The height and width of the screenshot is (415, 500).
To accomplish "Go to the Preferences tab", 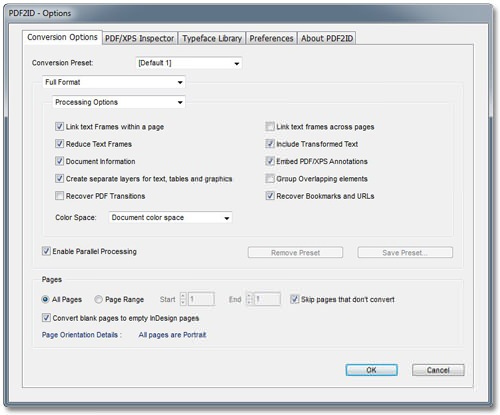I will click(x=271, y=38).
